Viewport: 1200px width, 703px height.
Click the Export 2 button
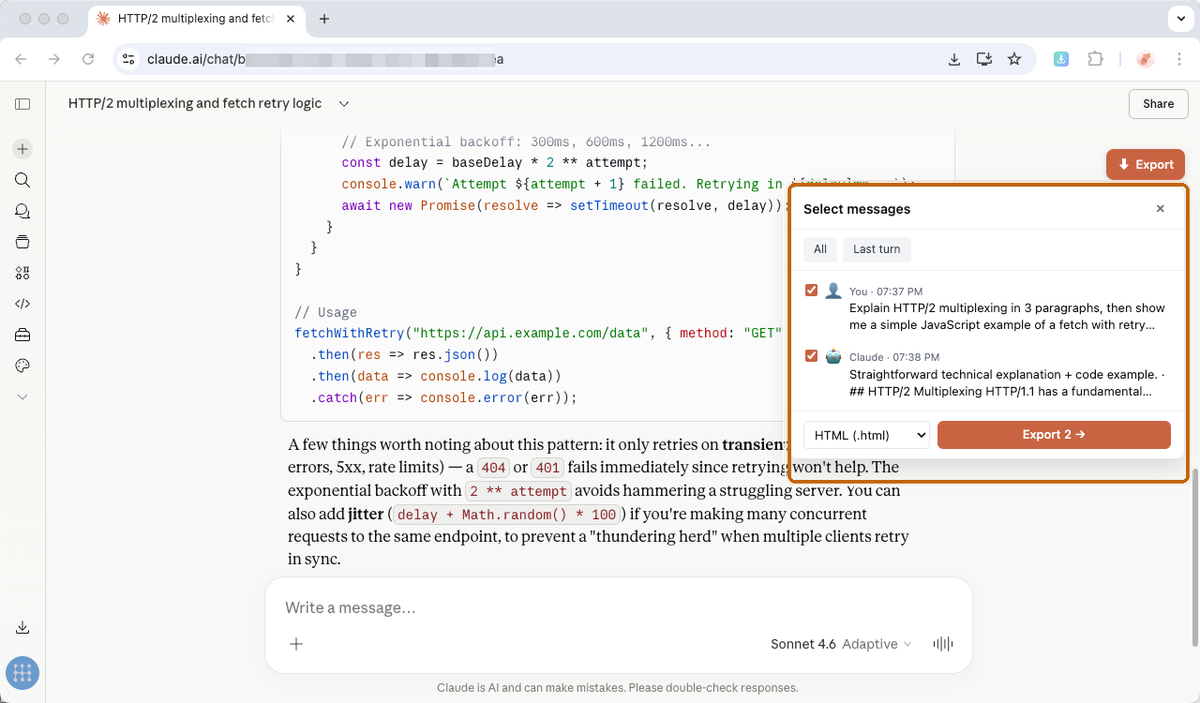(x=1054, y=435)
